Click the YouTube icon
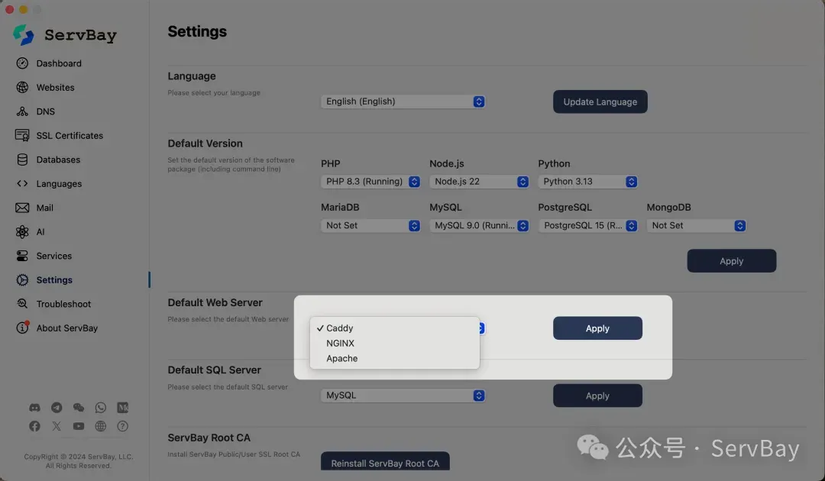Screen dimensions: 825x481 pos(78,426)
